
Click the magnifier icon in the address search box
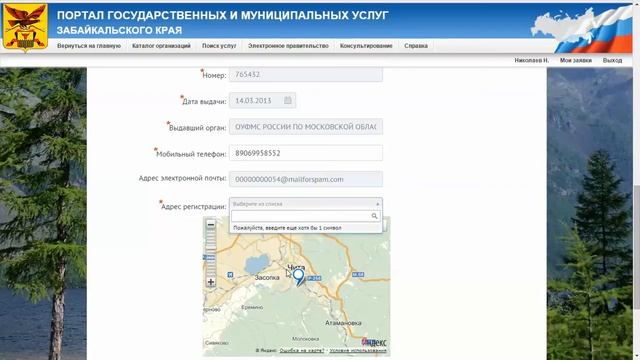pyautogui.click(x=374, y=216)
